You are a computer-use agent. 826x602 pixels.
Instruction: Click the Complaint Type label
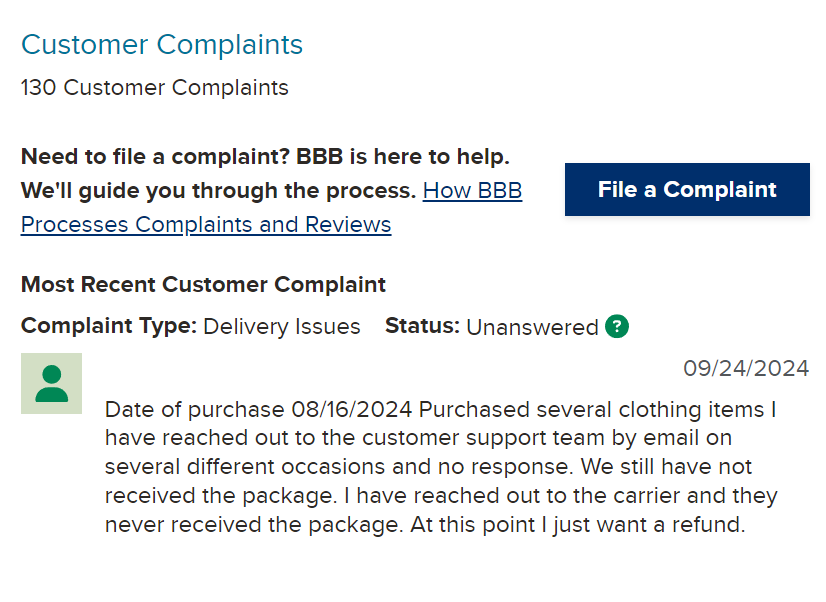(109, 326)
